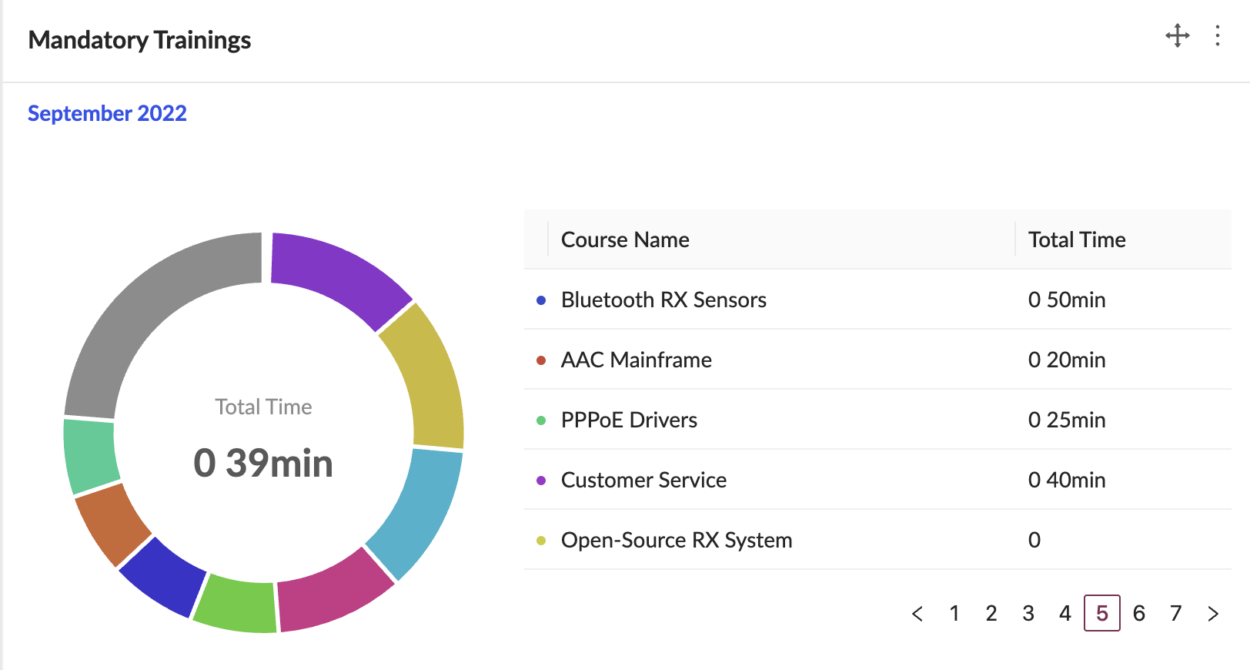The width and height of the screenshot is (1250, 670).
Task: Click the yellow legend dot for Open-Source RX System
Action: [x=541, y=541]
